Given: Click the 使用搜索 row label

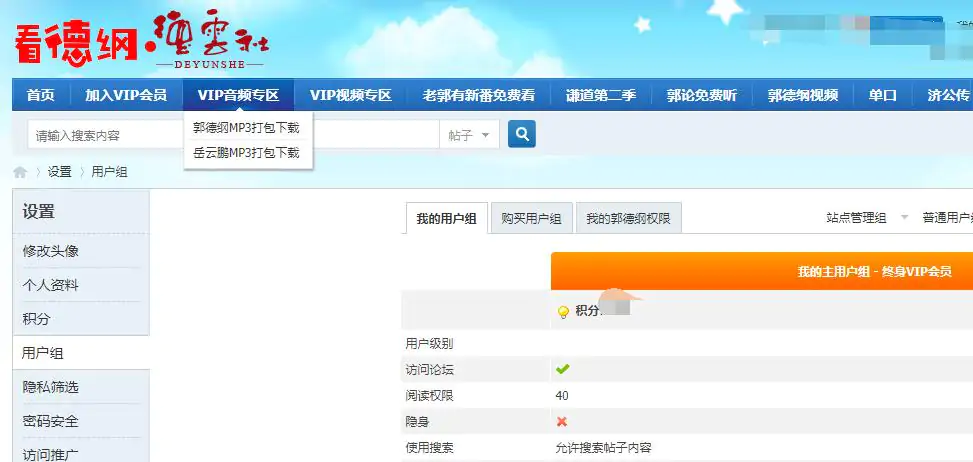Looking at the screenshot, I should (x=429, y=448).
